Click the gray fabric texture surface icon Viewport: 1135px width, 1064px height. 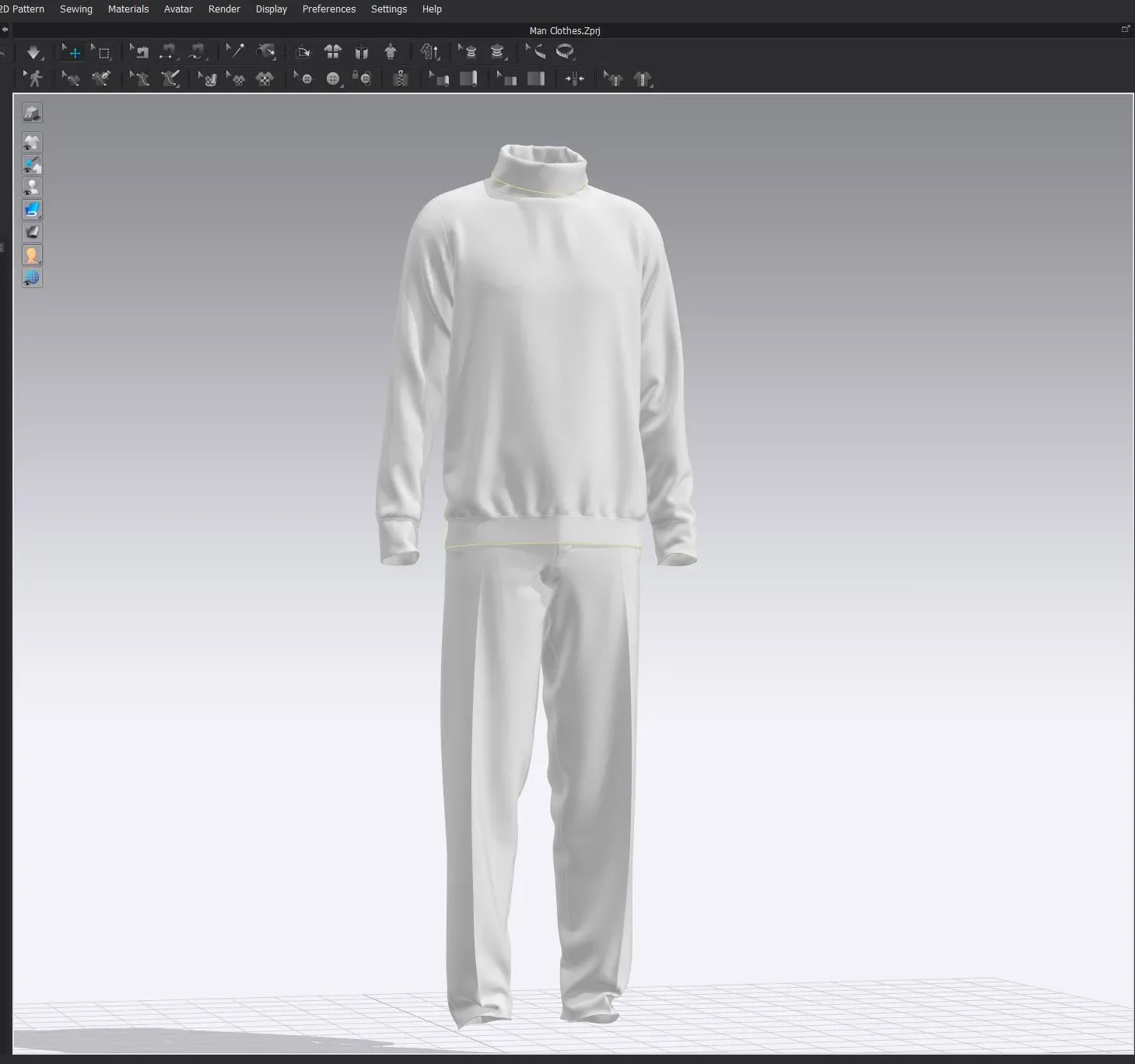click(x=32, y=233)
